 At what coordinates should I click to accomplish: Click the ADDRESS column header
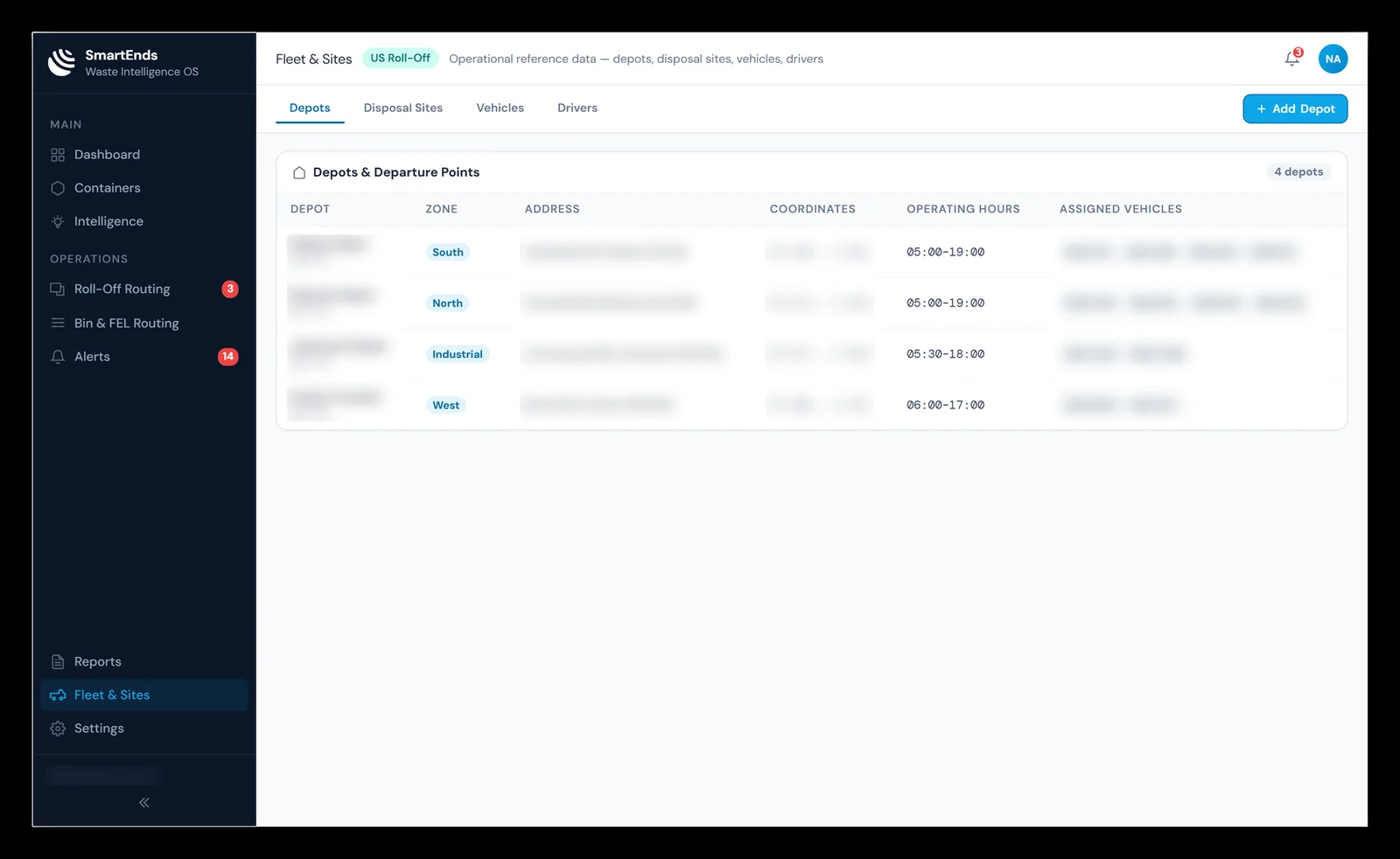tap(552, 209)
